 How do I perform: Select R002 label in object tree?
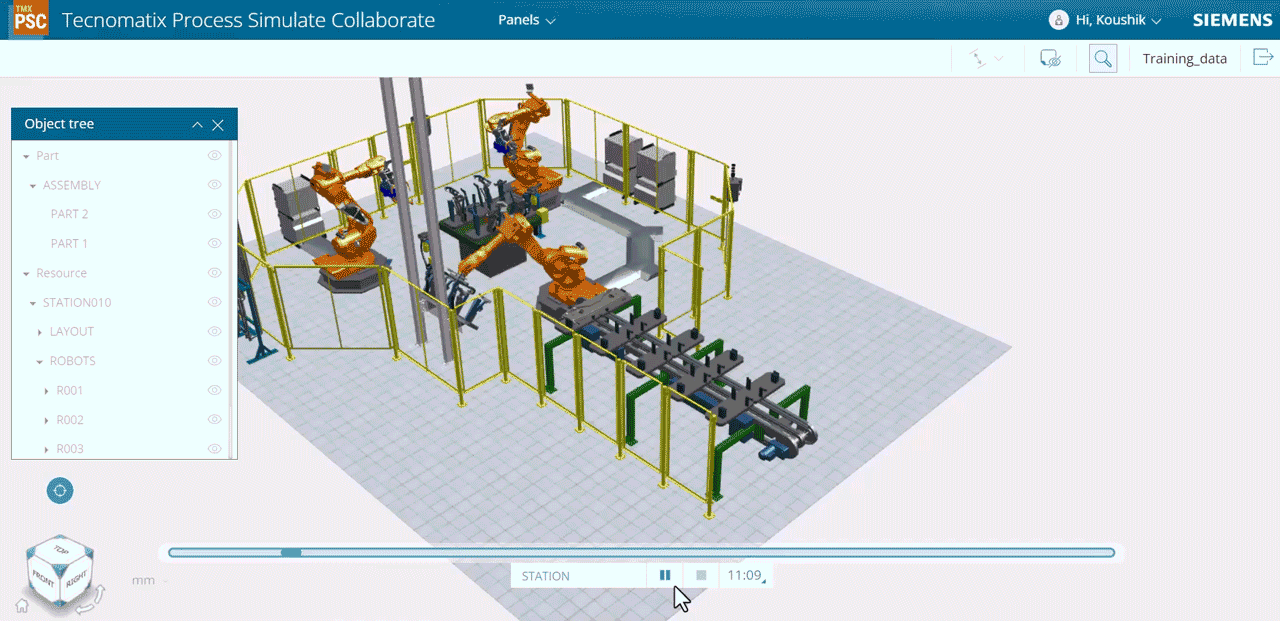point(70,420)
